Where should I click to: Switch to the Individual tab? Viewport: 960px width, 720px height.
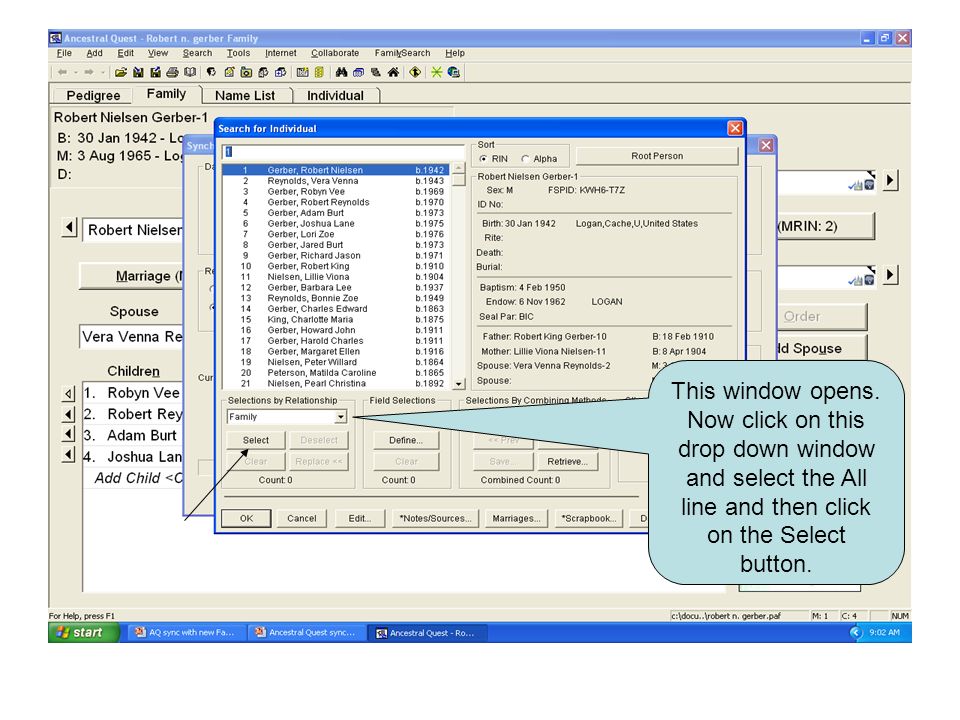coord(335,96)
